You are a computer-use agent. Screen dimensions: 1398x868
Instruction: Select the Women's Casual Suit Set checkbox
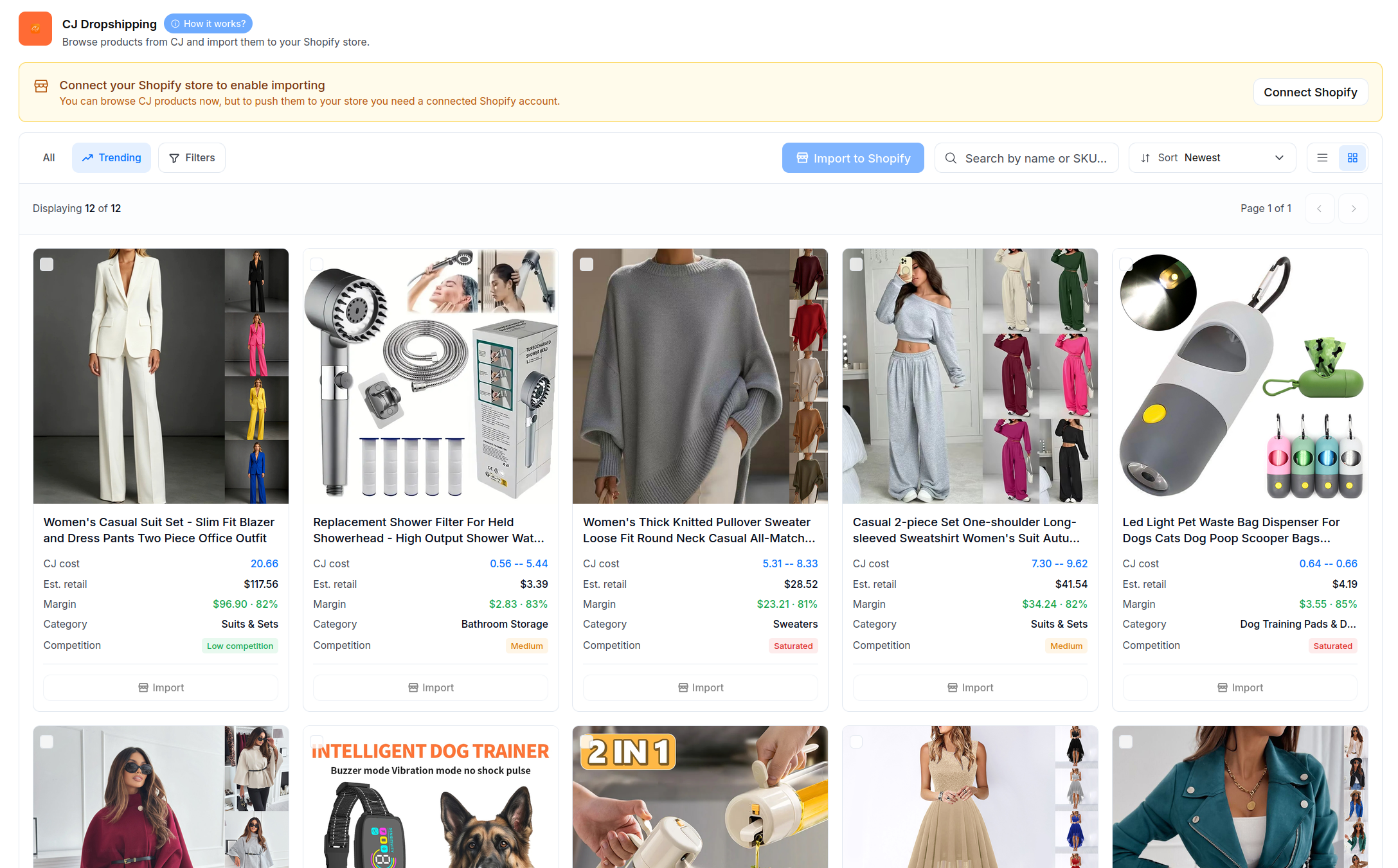click(x=47, y=265)
